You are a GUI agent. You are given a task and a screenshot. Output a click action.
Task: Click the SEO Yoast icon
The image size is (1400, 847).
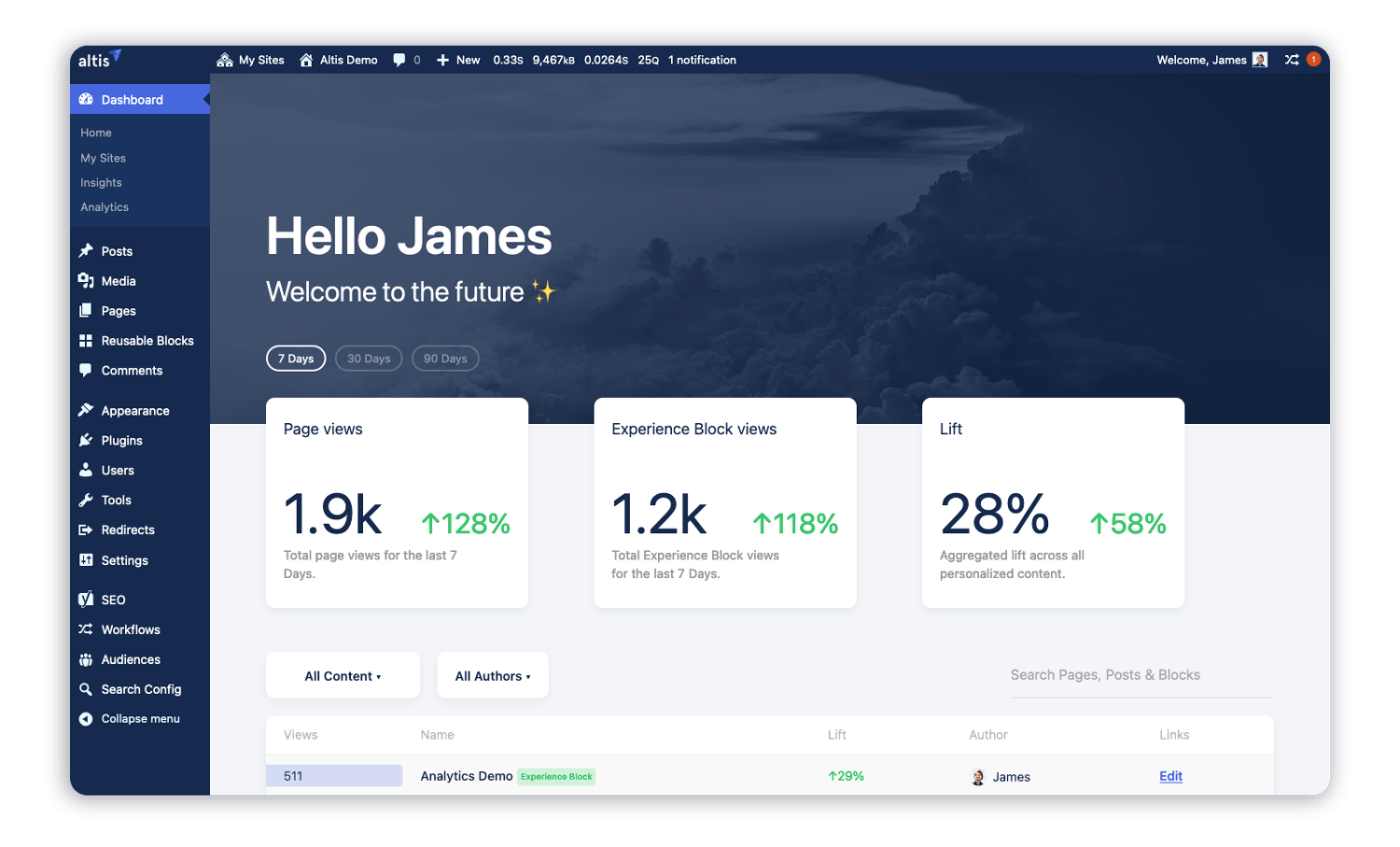(86, 600)
